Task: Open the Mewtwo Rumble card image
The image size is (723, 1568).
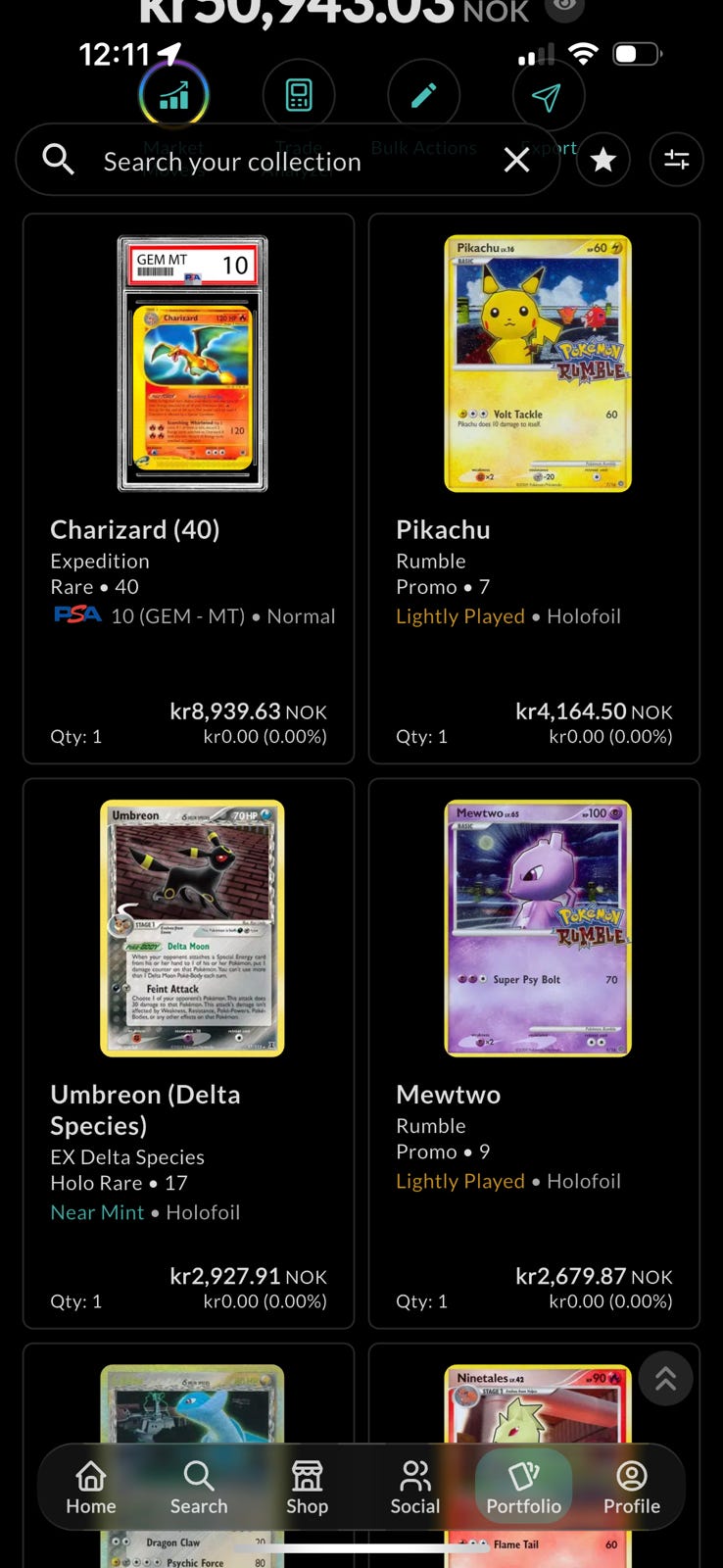Action: pos(538,928)
